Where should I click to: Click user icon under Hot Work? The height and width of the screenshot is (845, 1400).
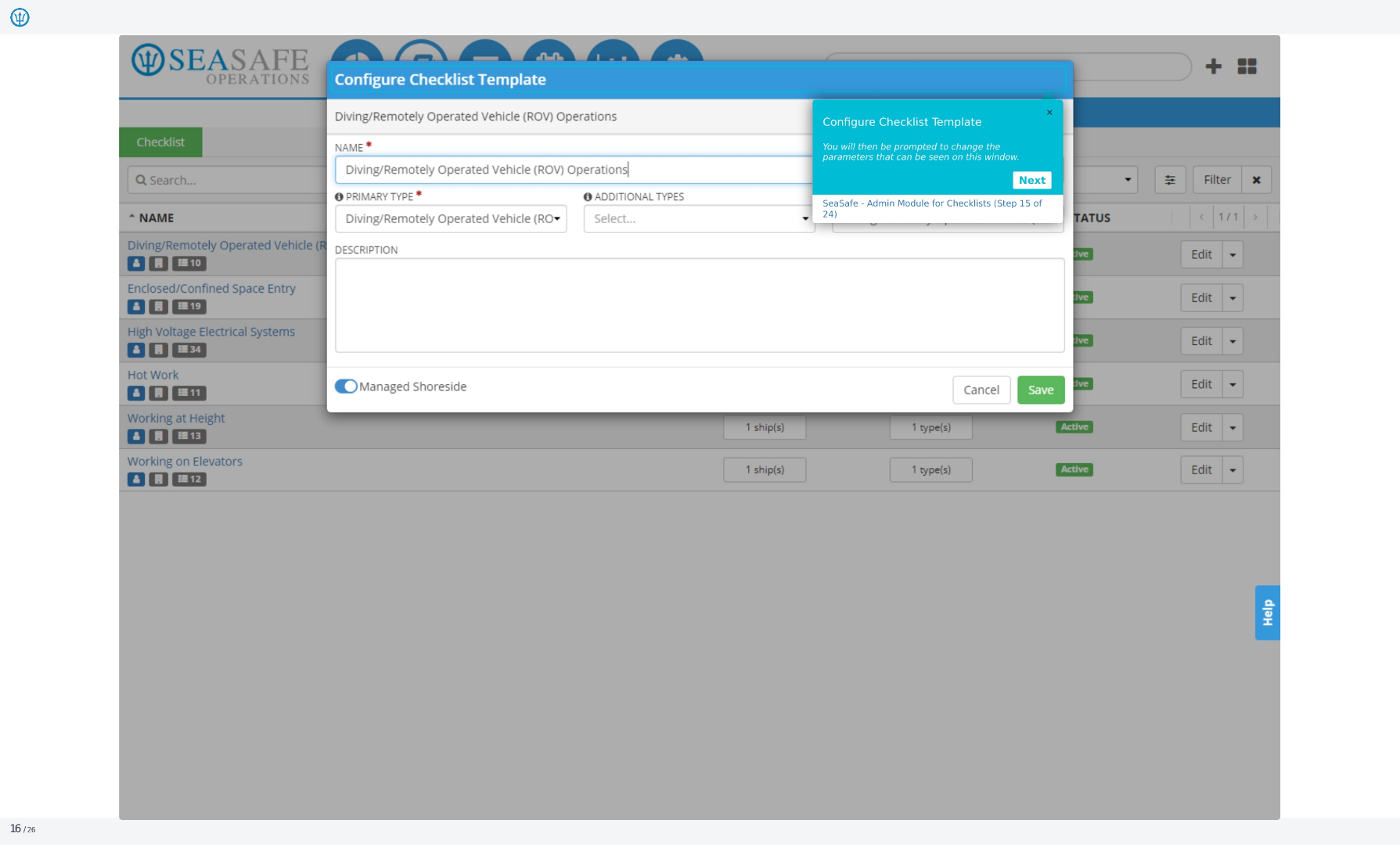(x=136, y=393)
